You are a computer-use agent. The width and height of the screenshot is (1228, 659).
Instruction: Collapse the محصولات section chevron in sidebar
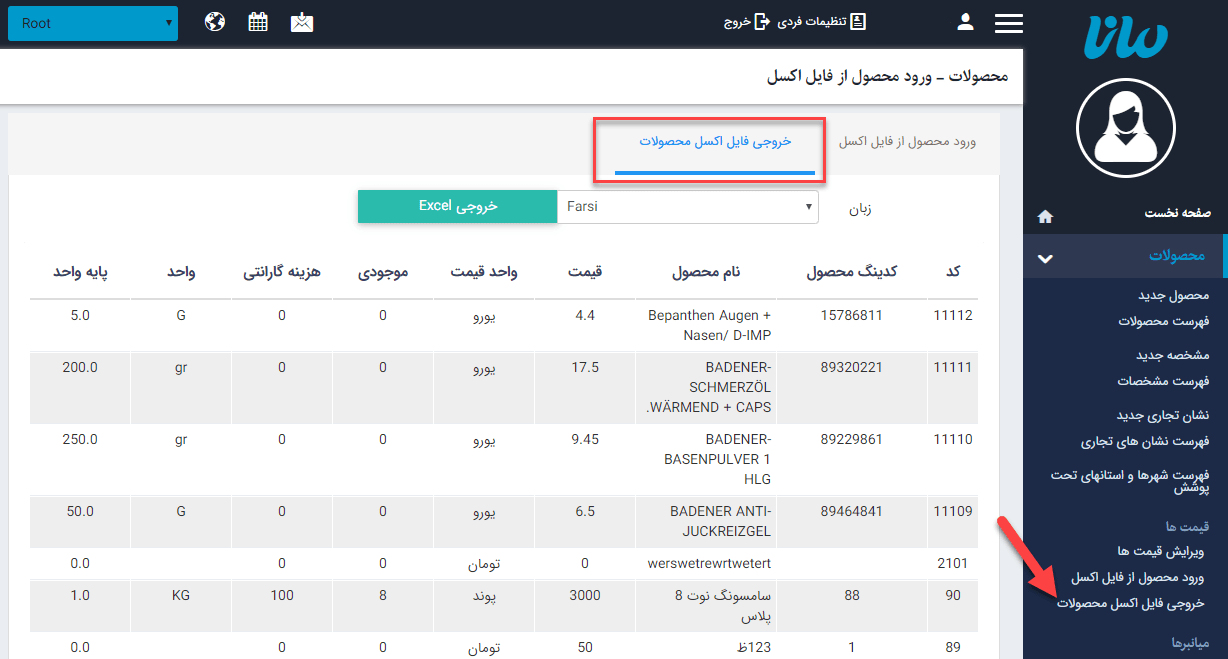click(1044, 257)
